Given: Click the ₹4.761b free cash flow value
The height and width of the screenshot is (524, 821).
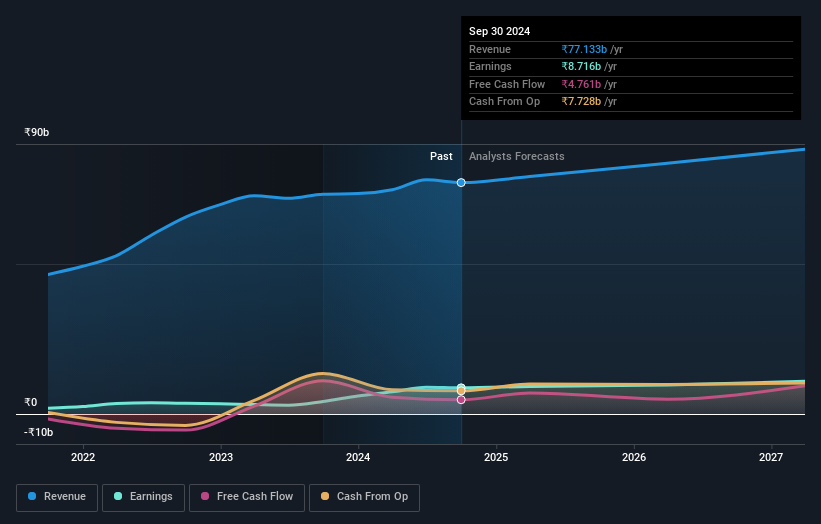Looking at the screenshot, I should 581,84.
